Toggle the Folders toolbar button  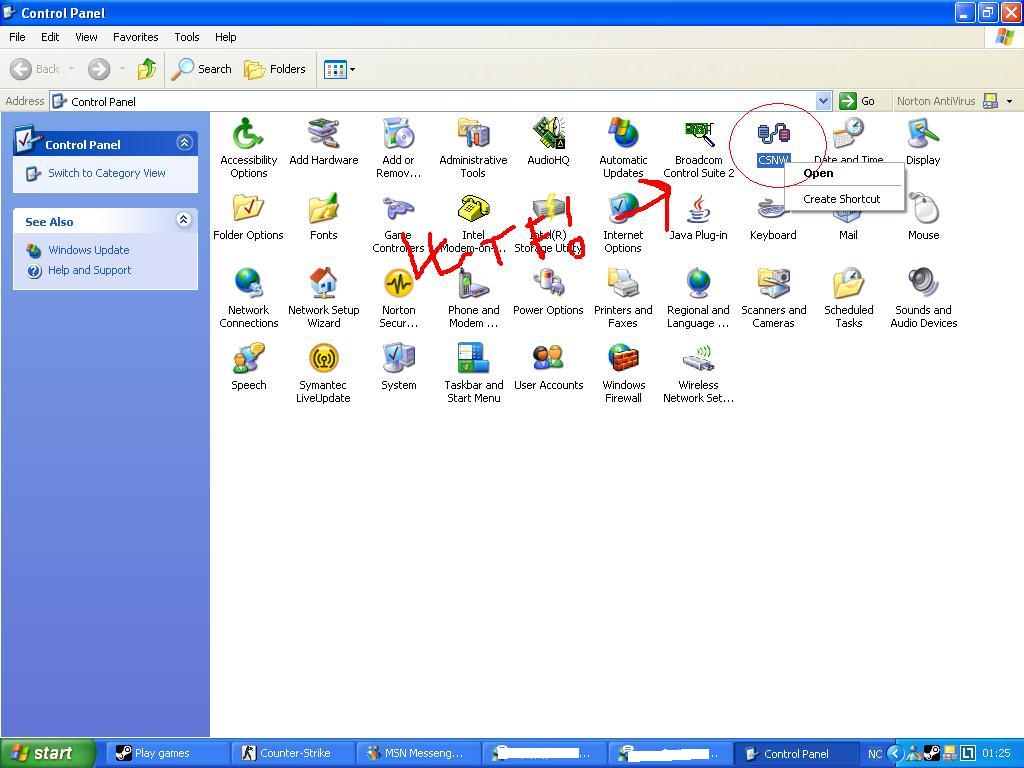[274, 69]
